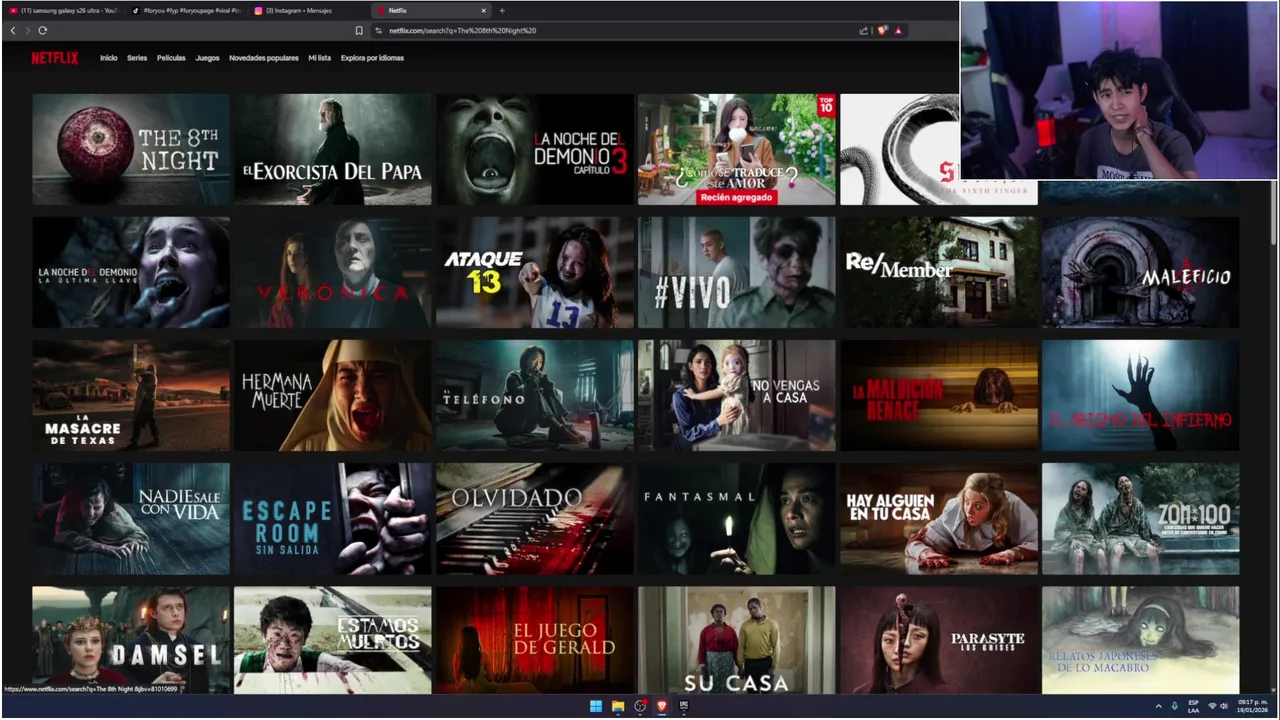Open the Verónica thumbnail
The width and height of the screenshot is (1280, 720).
coord(333,272)
